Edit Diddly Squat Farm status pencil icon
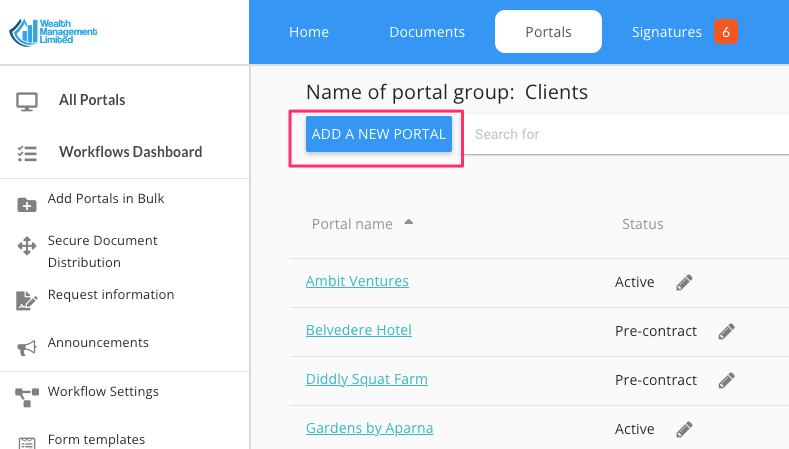Viewport: 789px width, 449px height. [x=727, y=380]
